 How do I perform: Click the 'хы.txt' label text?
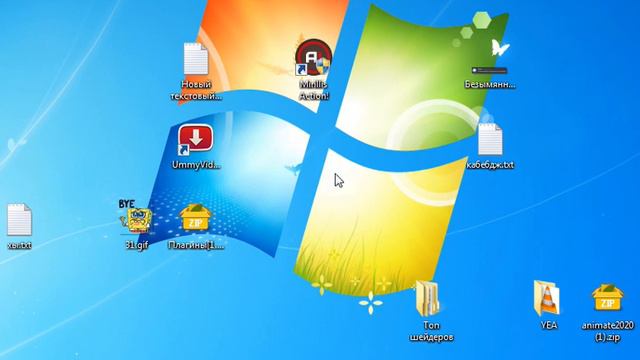pyautogui.click(x=19, y=245)
